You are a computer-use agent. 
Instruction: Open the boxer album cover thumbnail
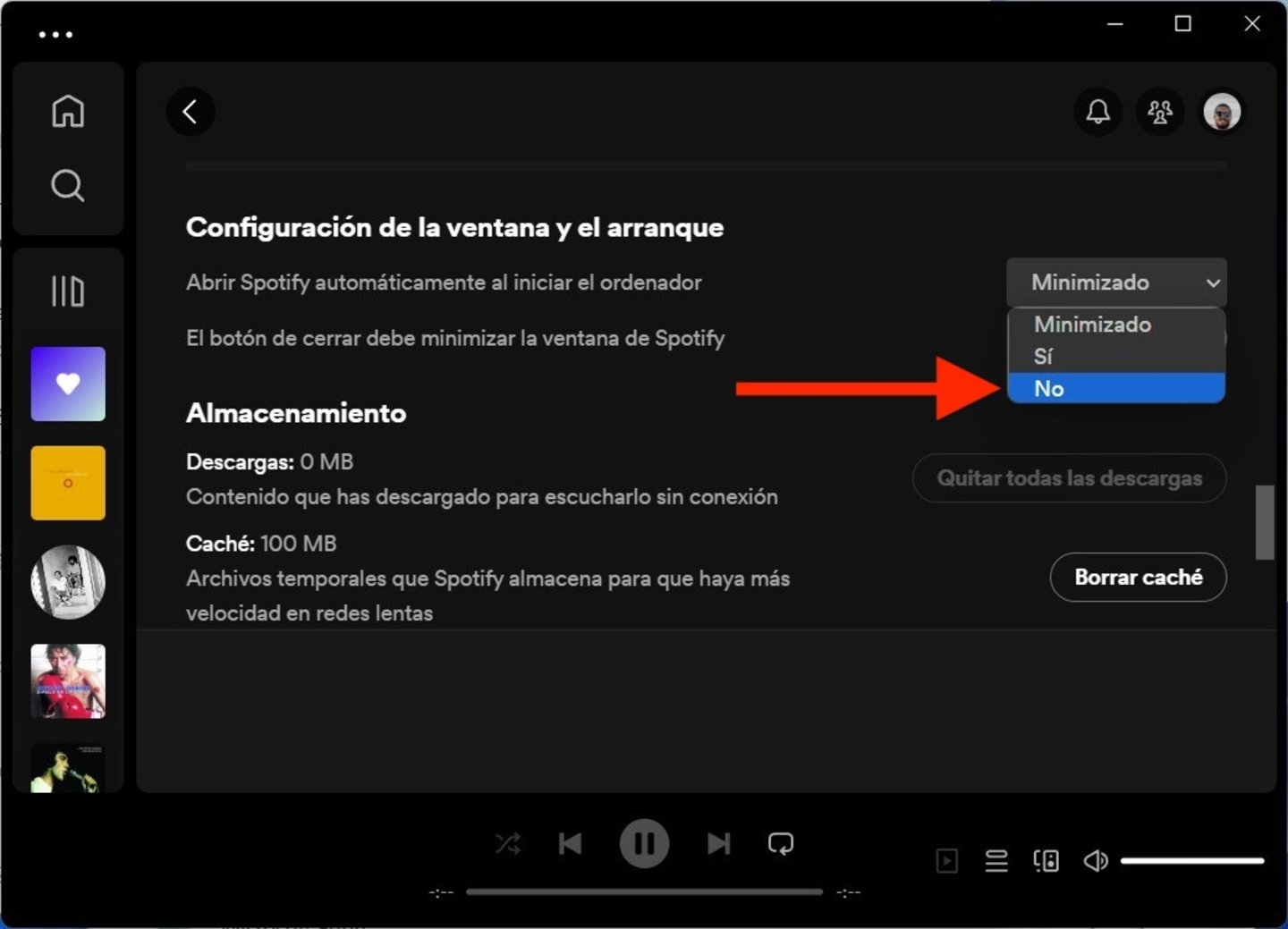68,681
